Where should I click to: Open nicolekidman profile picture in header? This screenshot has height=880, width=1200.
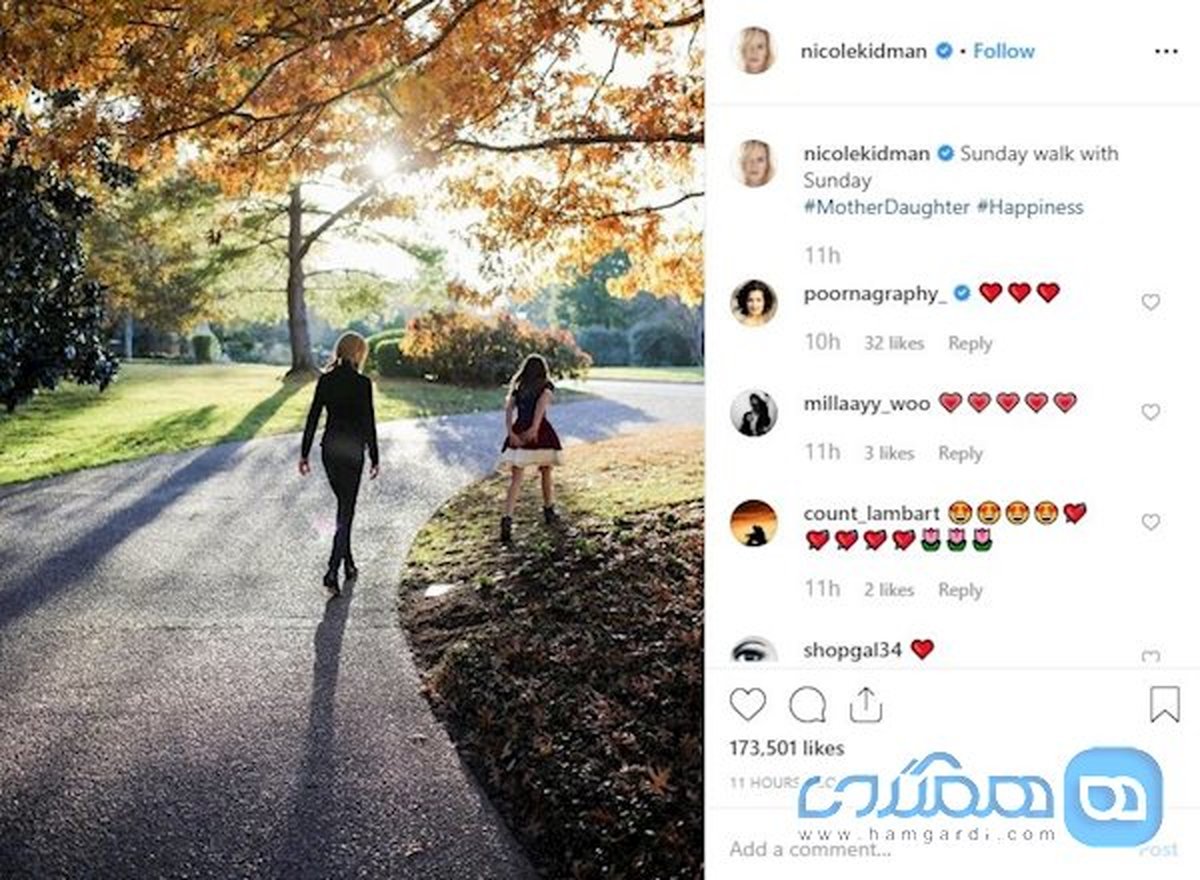[x=754, y=51]
